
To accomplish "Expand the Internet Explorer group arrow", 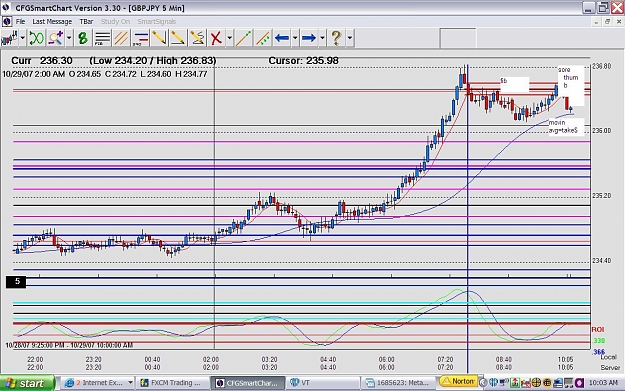I will (130, 383).
